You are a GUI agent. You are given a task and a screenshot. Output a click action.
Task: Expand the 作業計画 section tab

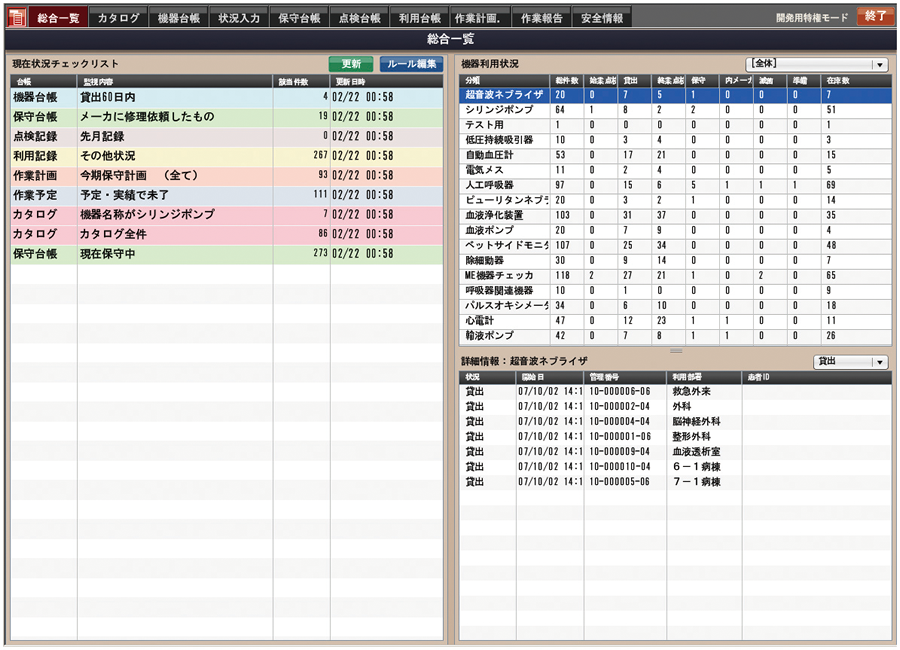coord(483,16)
